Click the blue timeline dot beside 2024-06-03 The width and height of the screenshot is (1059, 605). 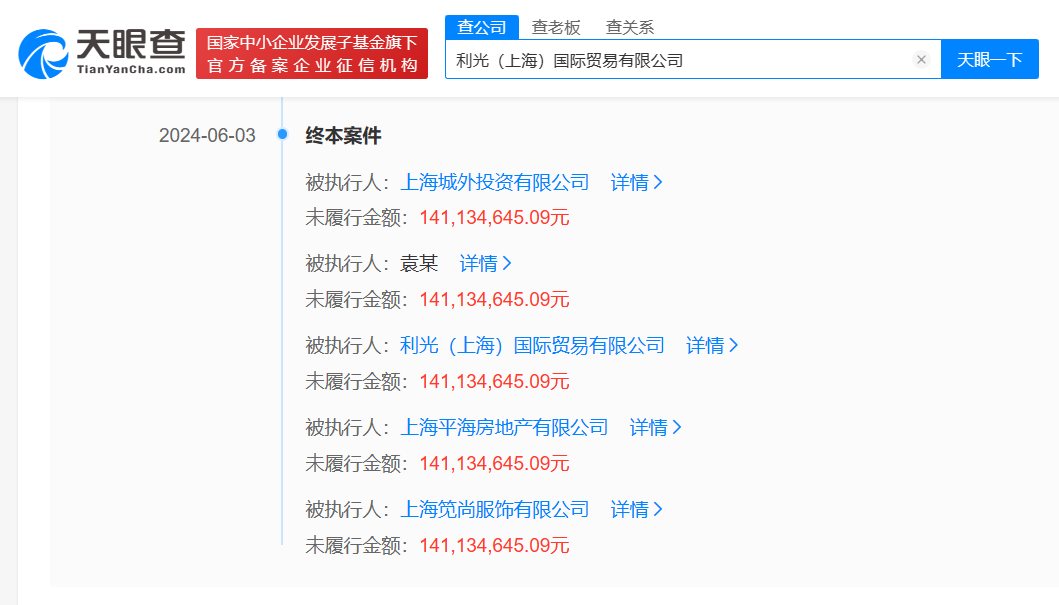[284, 135]
